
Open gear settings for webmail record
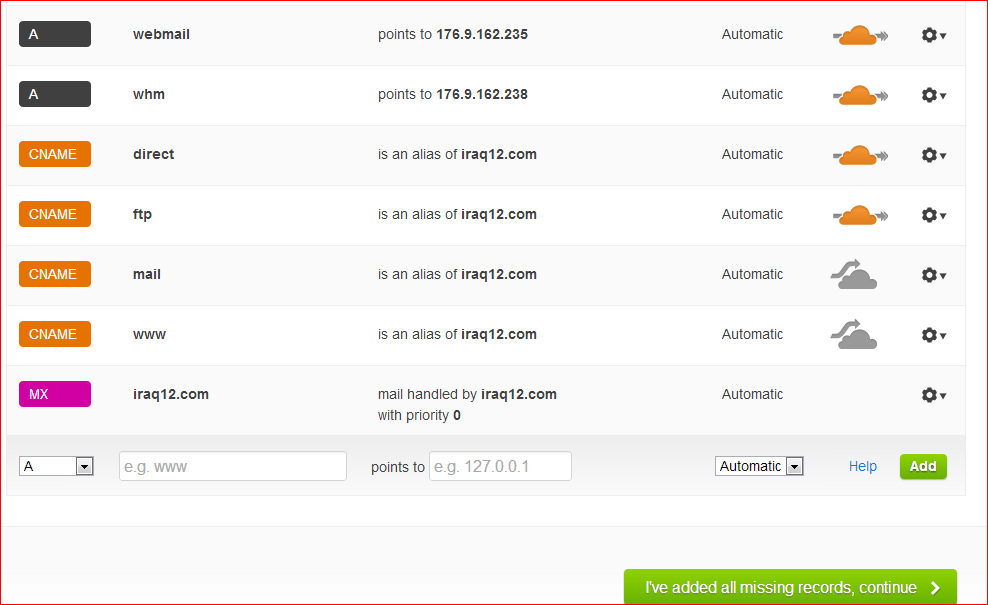click(933, 35)
